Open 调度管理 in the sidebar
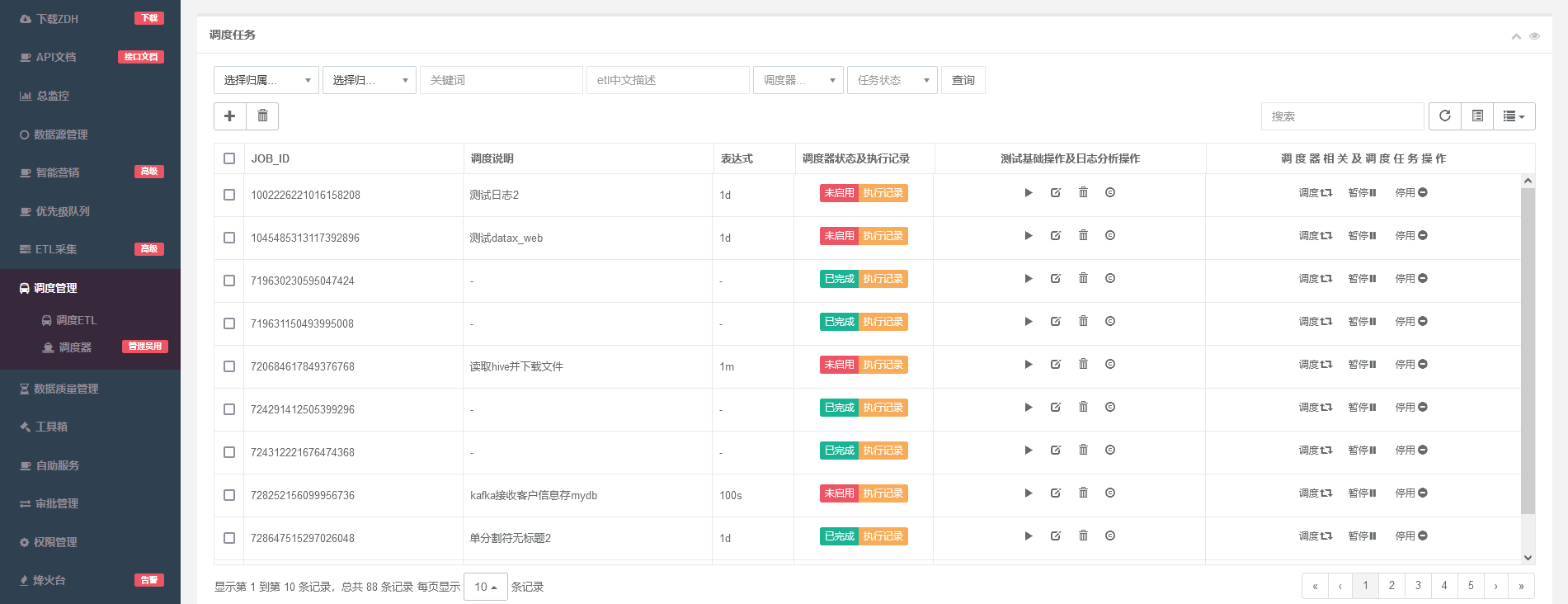 [x=90, y=288]
